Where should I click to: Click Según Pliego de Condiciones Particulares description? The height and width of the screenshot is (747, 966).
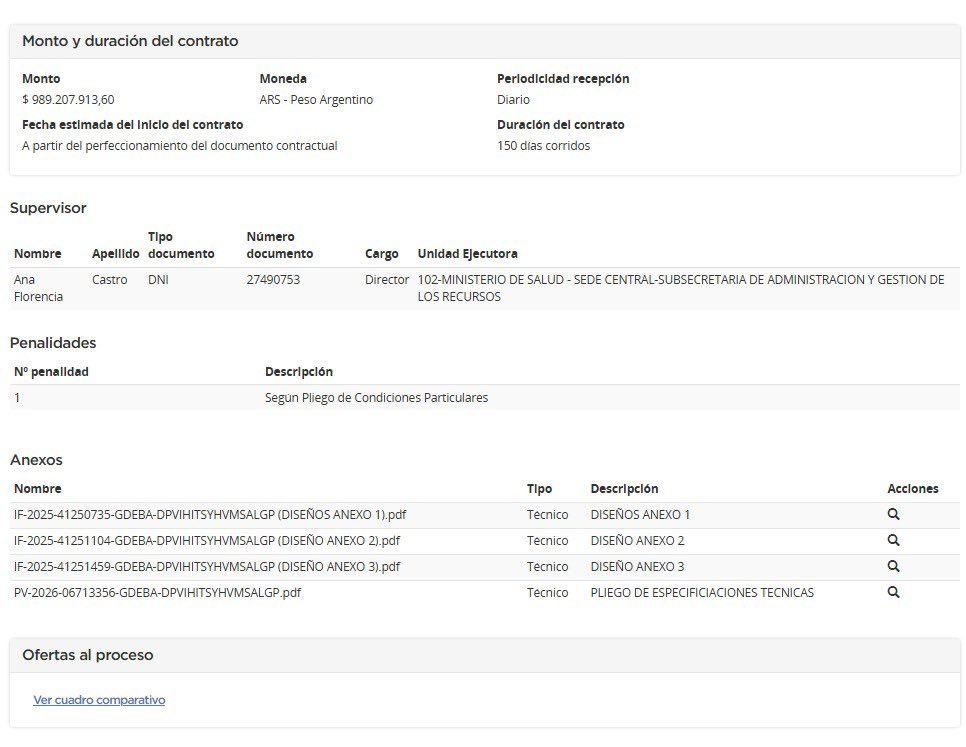[376, 397]
